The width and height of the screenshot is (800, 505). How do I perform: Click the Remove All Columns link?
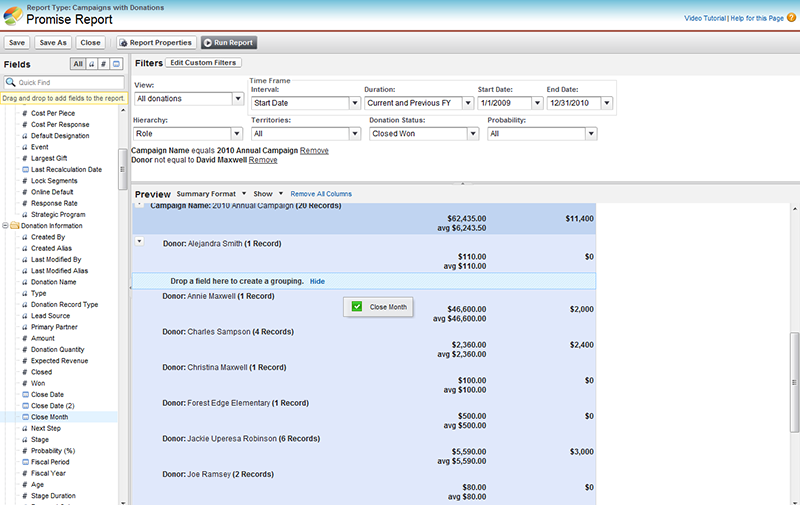pyautogui.click(x=321, y=193)
